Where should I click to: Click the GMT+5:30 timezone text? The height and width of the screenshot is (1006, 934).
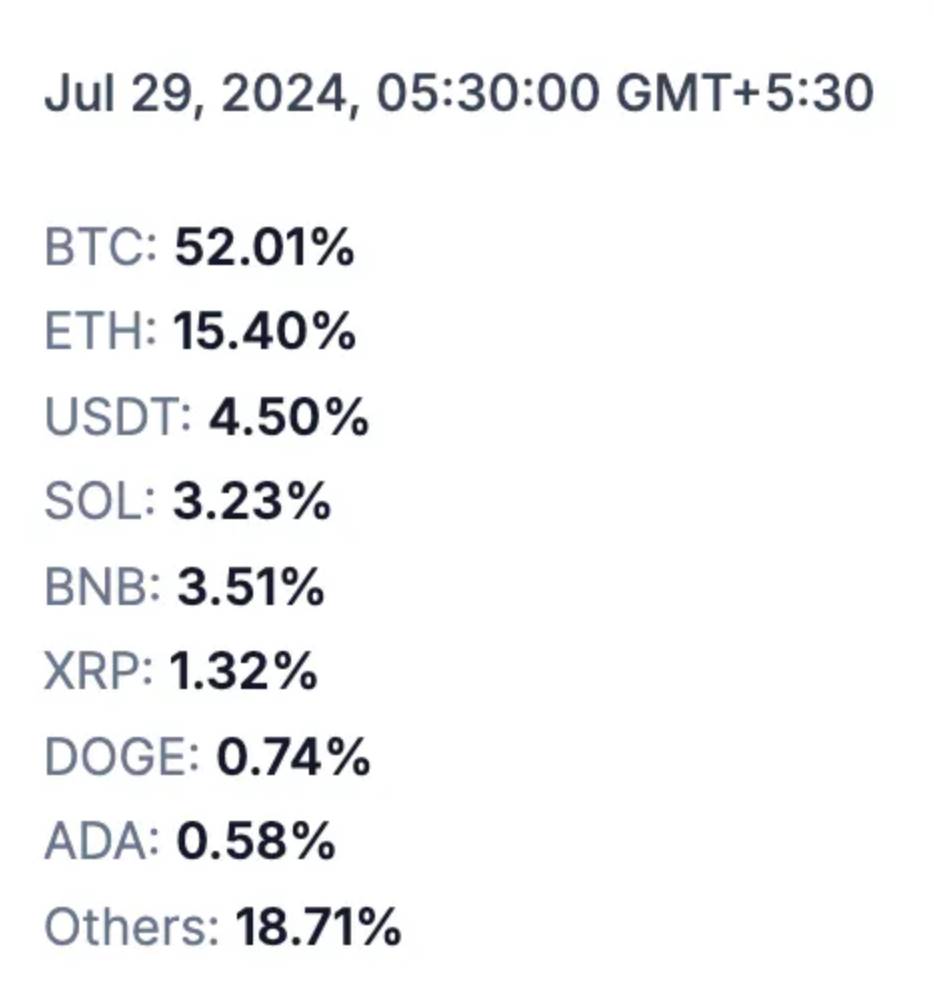pyautogui.click(x=745, y=93)
